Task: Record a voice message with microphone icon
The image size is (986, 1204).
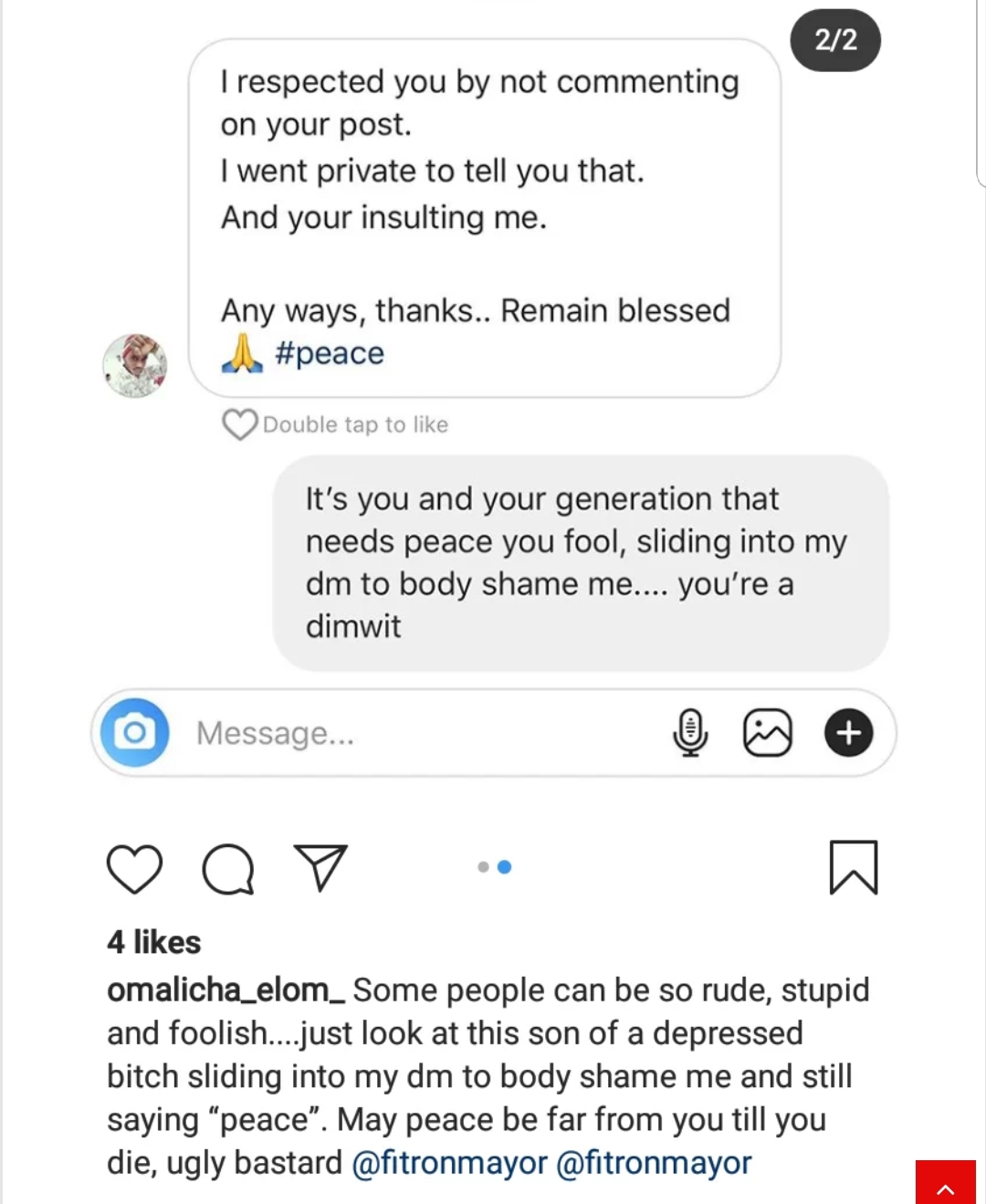Action: coord(690,732)
